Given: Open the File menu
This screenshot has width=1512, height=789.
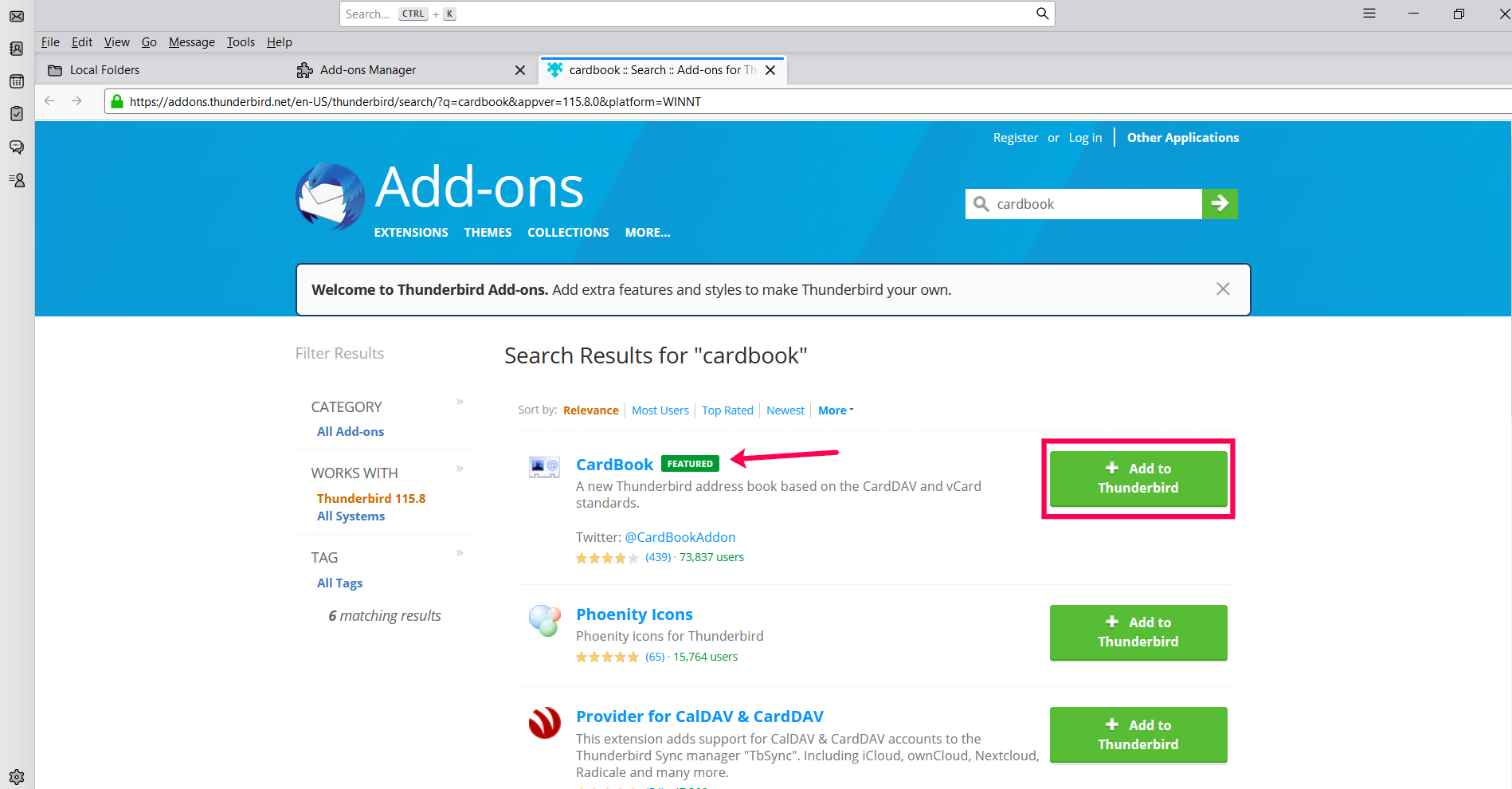Looking at the screenshot, I should click(50, 42).
